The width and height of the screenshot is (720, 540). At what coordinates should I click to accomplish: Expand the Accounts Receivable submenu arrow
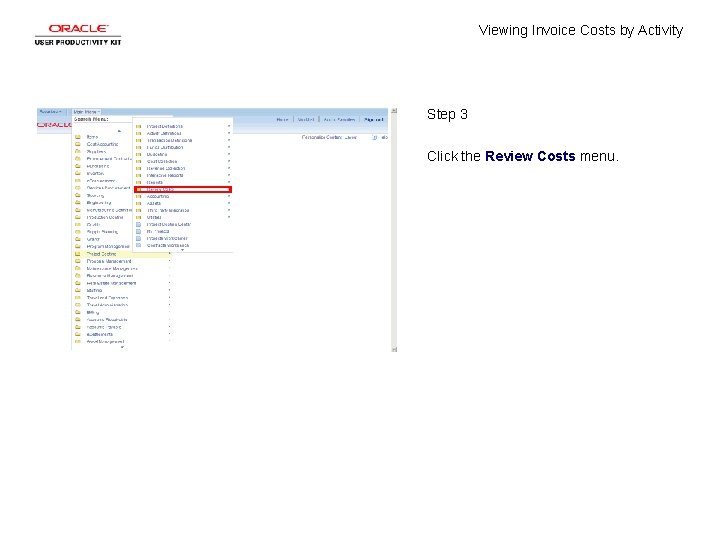pos(169,320)
